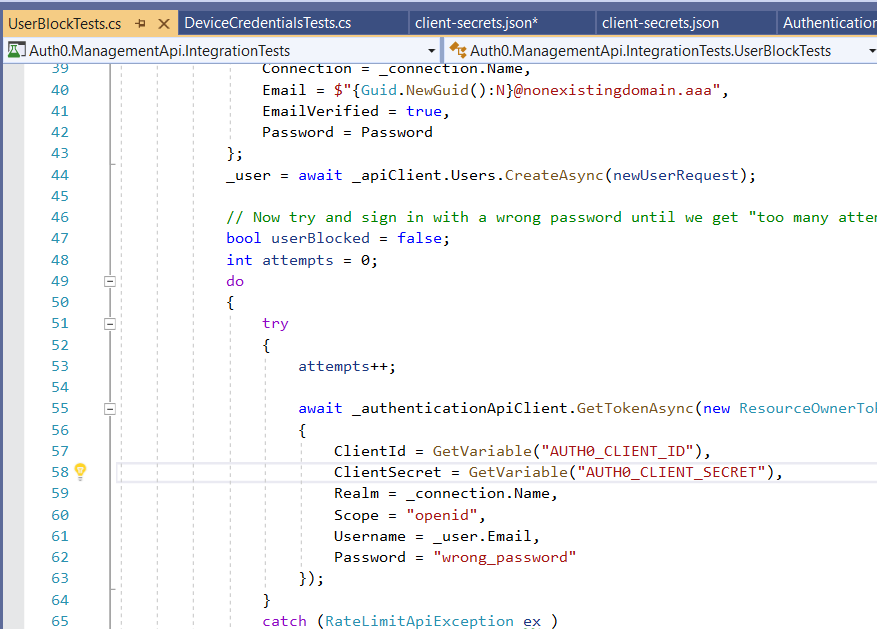Screen dimensions: 877x629
Task: Click the "AUTH0_CLIENT_SECRET" string literal
Action: [x=671, y=472]
